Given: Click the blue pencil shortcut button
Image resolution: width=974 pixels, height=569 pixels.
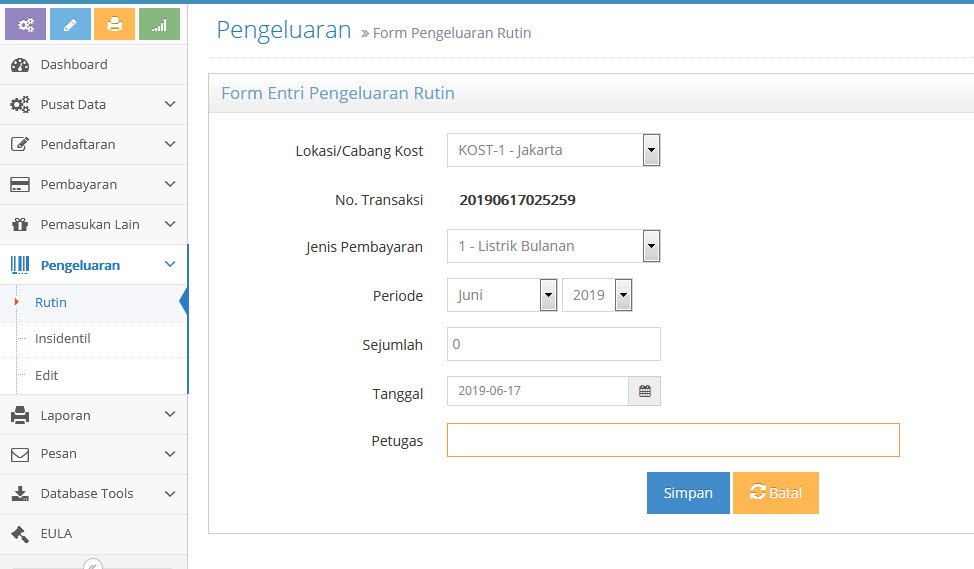Looking at the screenshot, I should click(70, 24).
